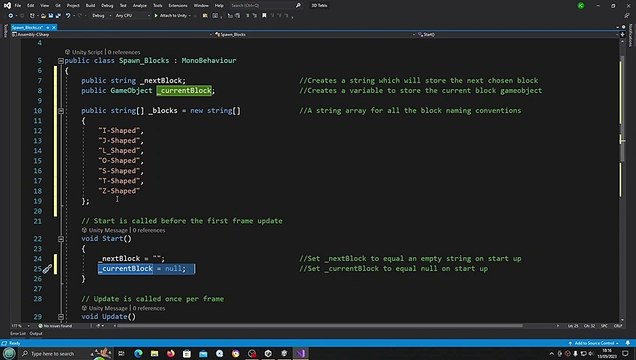Click the line number (Ln) indicator in the status strip
The height and width of the screenshot is (360, 636).
point(573,326)
